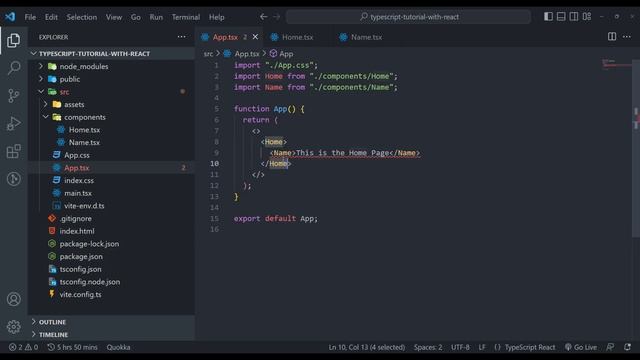640x360 pixels.
Task: Open the Extensions view
Action: tap(13, 151)
